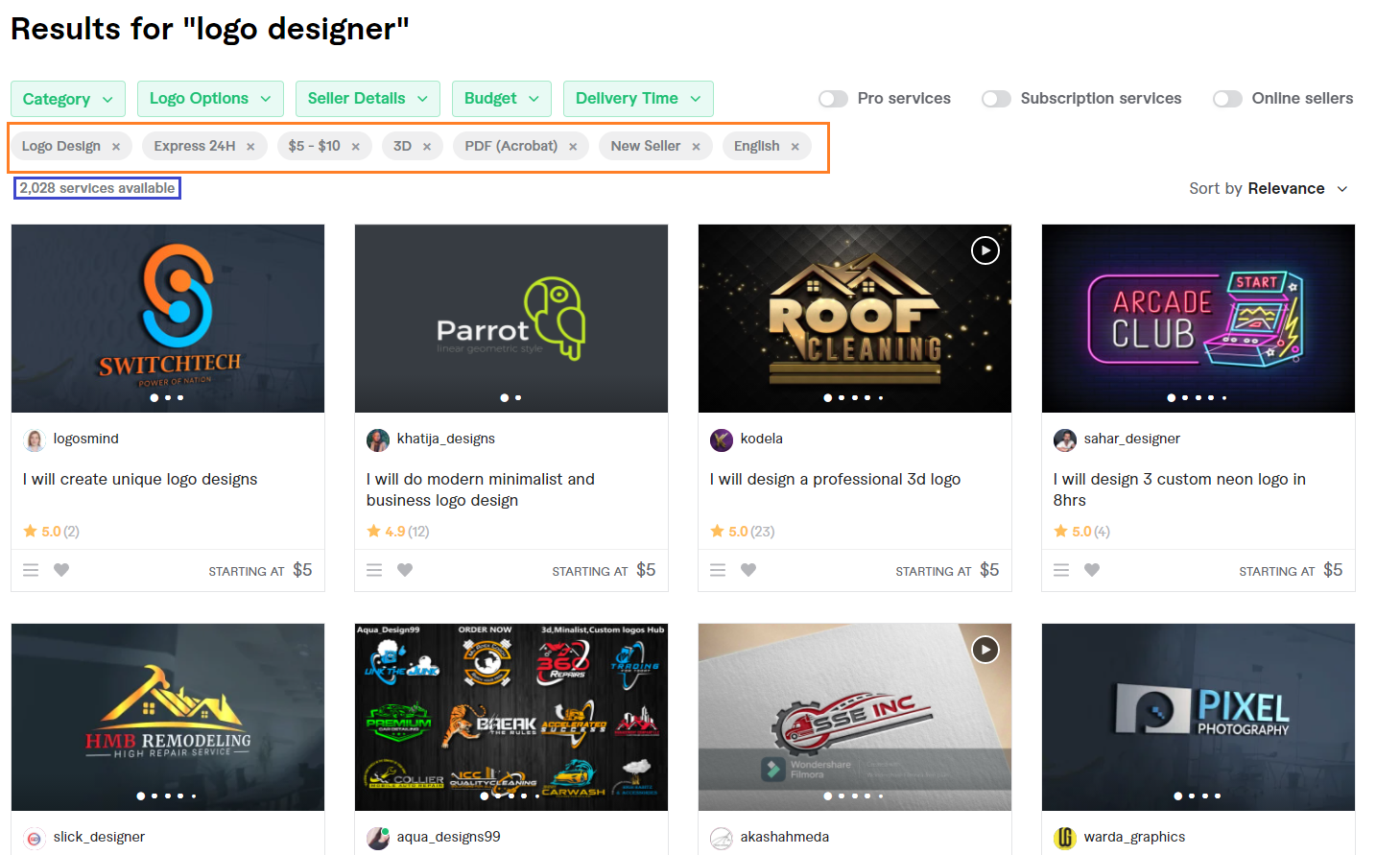Screen dimensions: 1400x855
Task: Open seller profile khatija_designs
Action: tap(446, 439)
